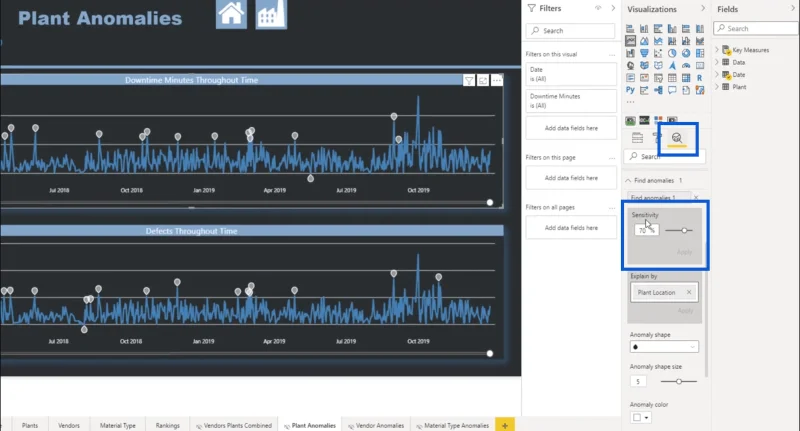
Task: Open the Analytics pane magnifier icon
Action: [677, 138]
